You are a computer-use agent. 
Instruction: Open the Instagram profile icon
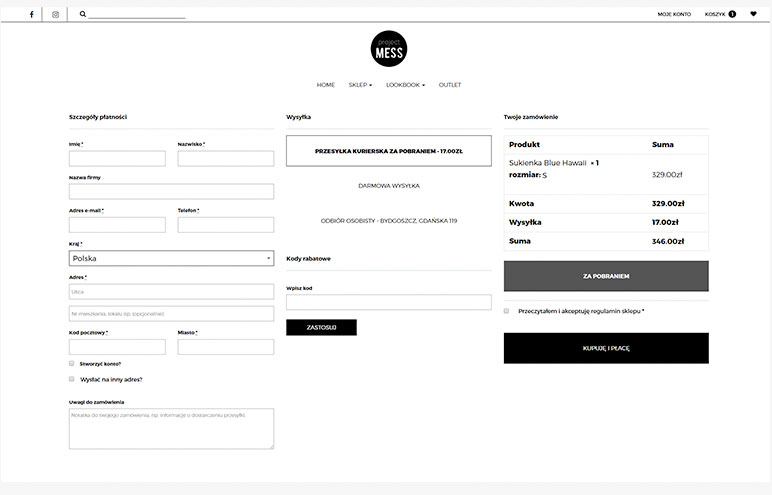tap(55, 15)
